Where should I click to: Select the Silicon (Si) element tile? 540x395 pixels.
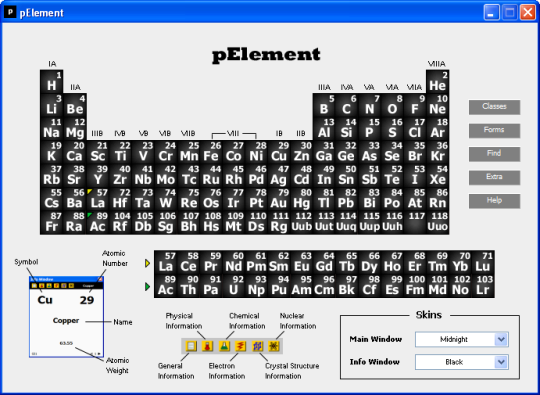[x=346, y=128]
